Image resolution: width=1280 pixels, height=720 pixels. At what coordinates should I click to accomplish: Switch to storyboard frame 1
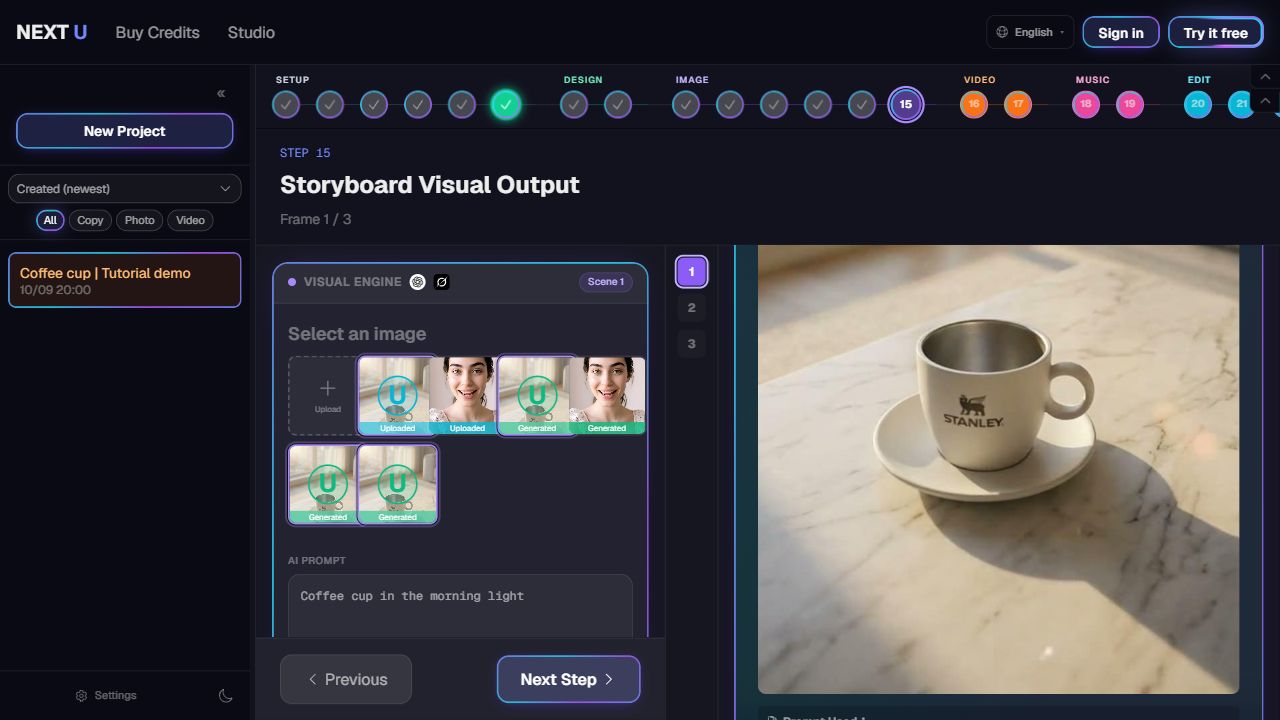pos(691,272)
